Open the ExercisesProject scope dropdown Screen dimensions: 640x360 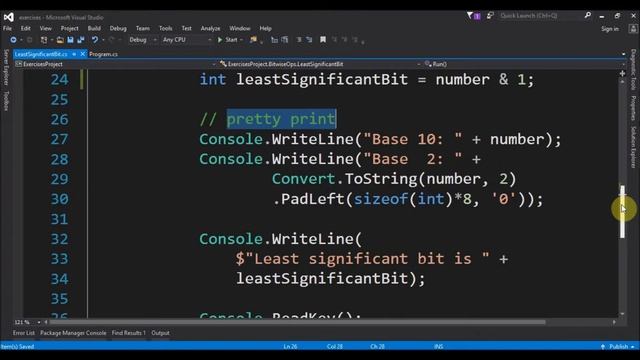coord(115,64)
